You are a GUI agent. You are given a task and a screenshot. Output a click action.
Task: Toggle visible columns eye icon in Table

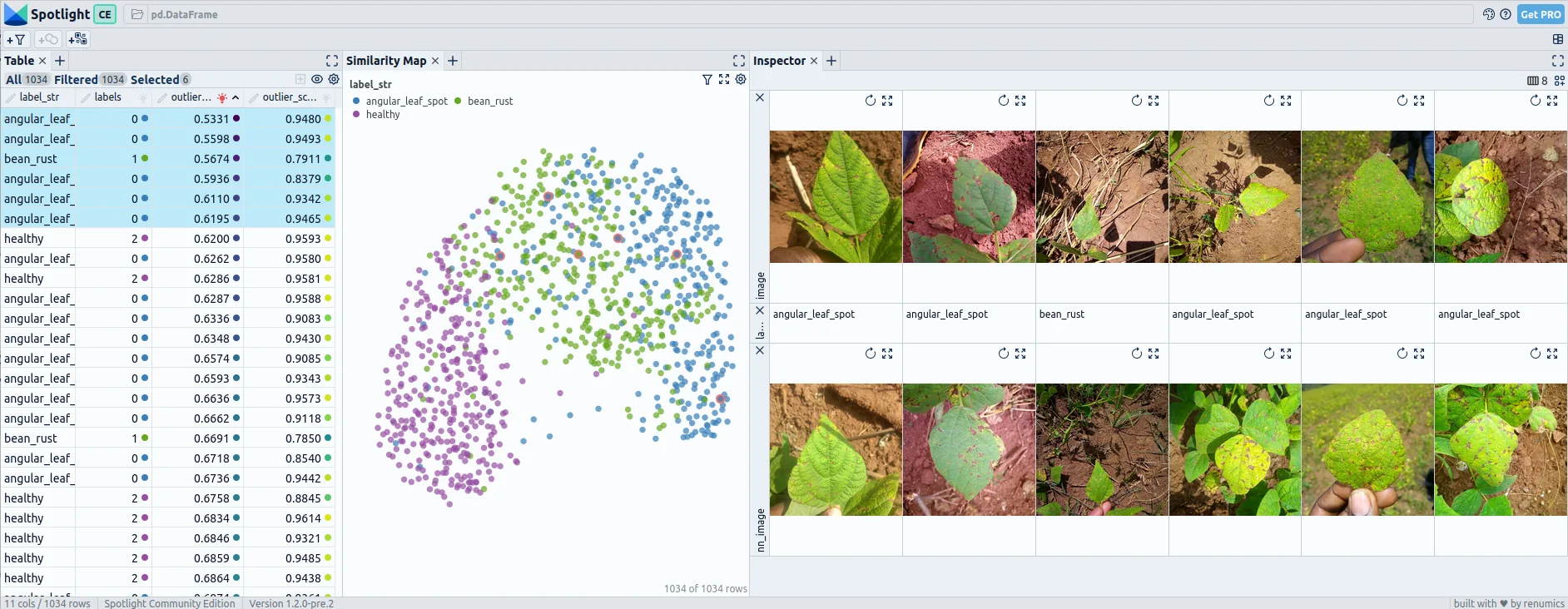tap(317, 79)
